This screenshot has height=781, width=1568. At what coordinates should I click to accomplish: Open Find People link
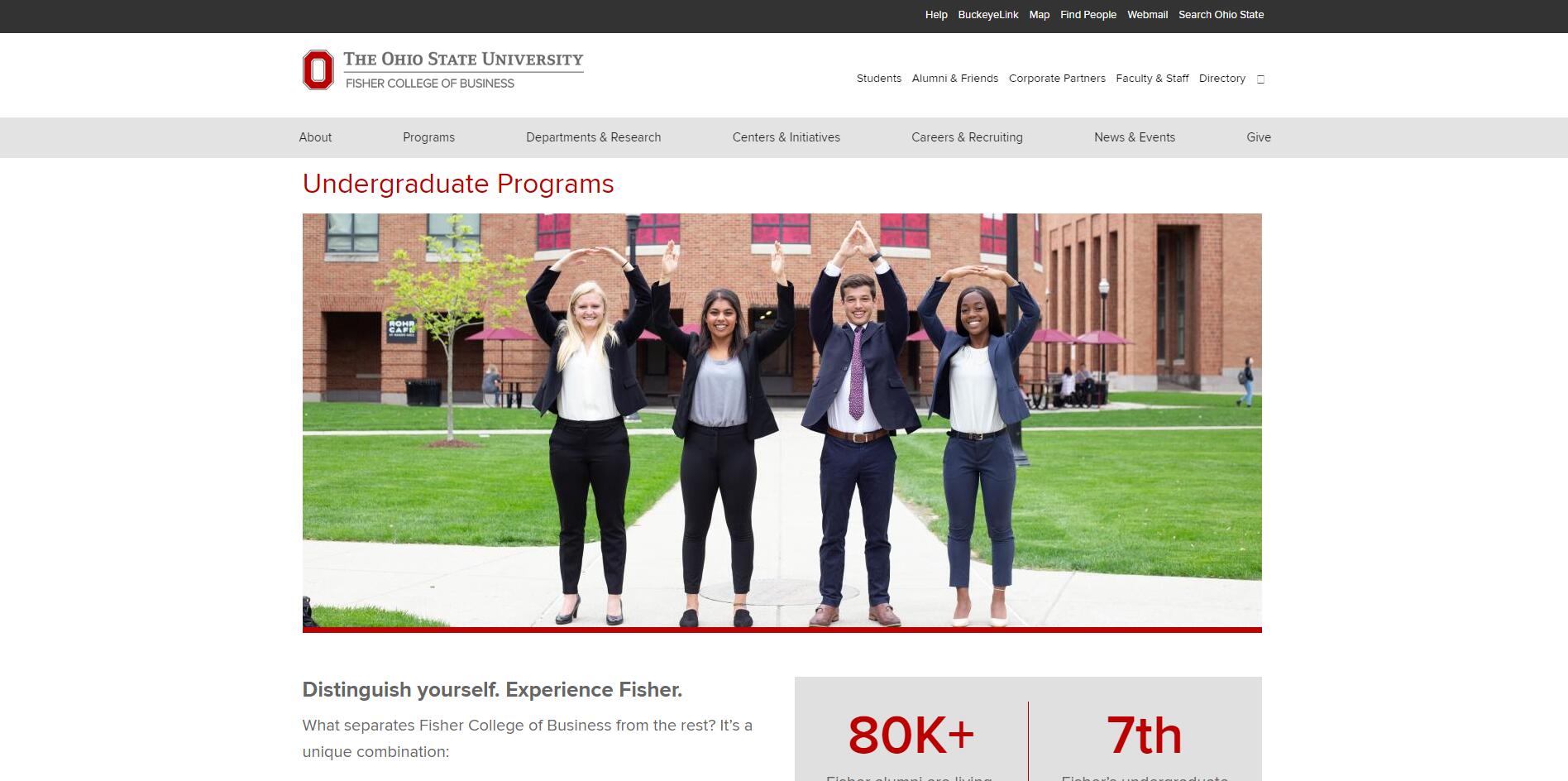click(x=1088, y=15)
